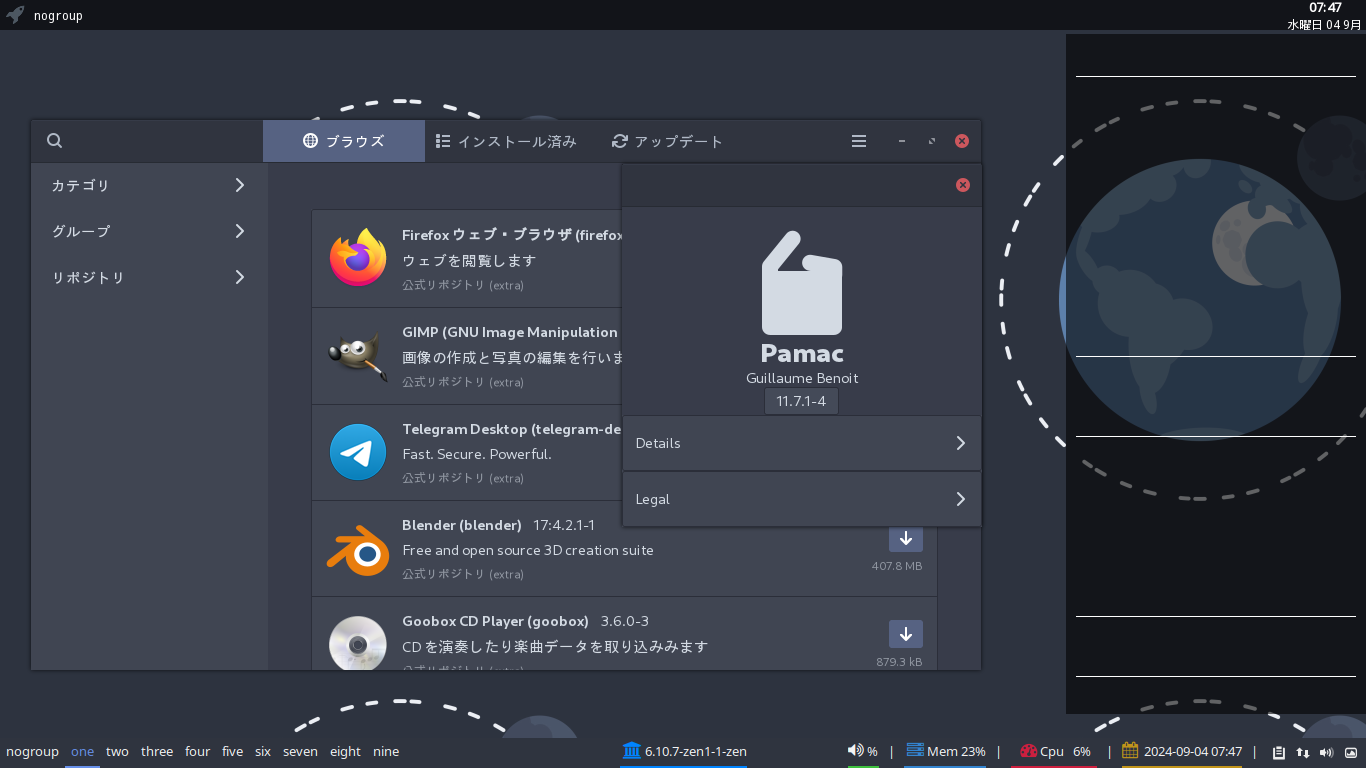Open the Blender (blender) package title
The width and height of the screenshot is (1366, 768).
tap(462, 525)
